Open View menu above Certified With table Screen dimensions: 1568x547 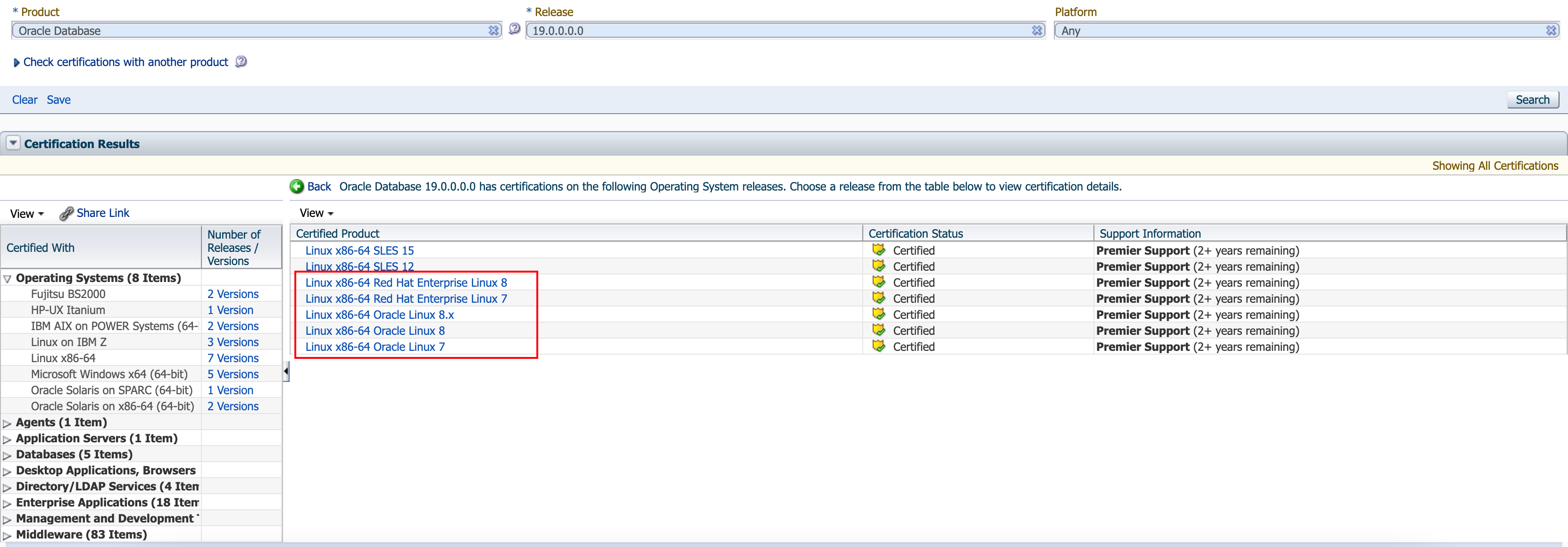click(x=27, y=214)
